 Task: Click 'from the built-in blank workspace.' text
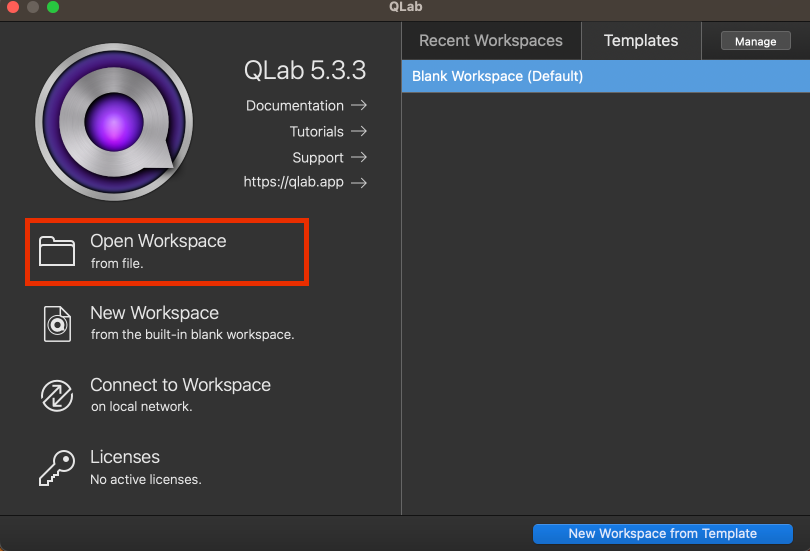(193, 335)
